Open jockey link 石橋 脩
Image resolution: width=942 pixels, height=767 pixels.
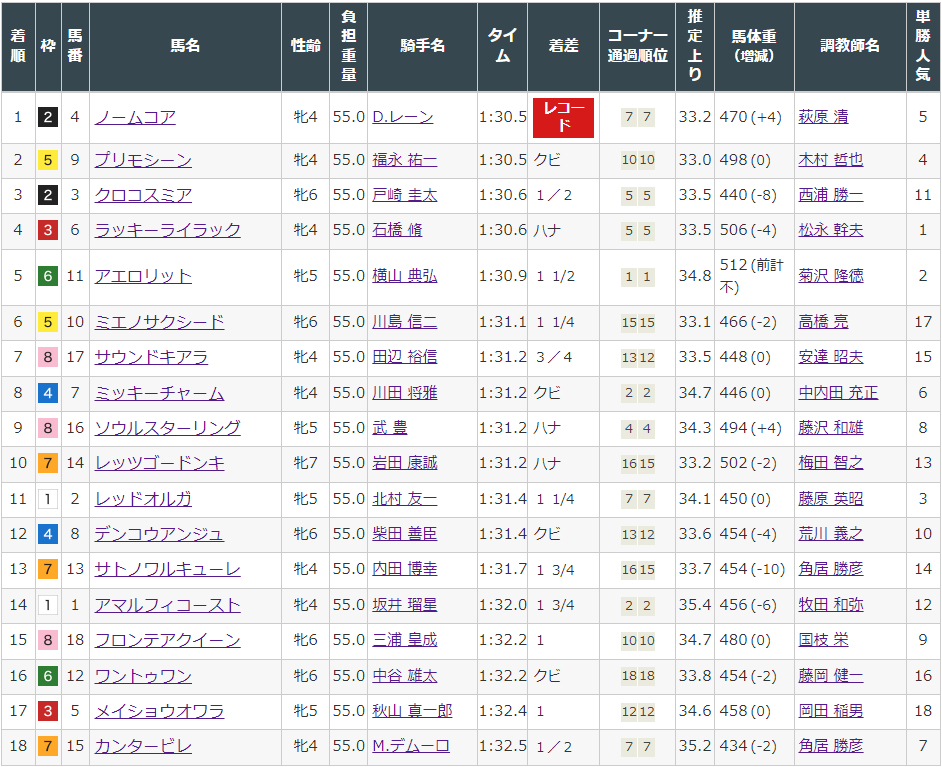click(x=397, y=230)
